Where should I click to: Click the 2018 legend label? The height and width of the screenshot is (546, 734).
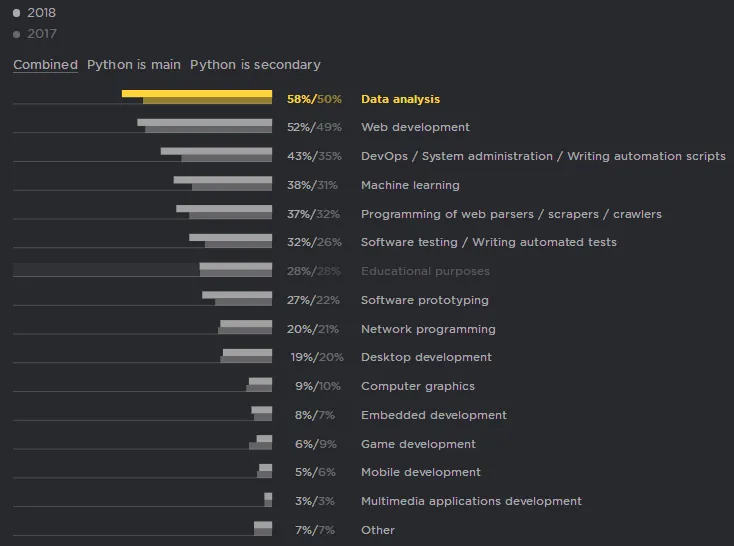click(42, 14)
